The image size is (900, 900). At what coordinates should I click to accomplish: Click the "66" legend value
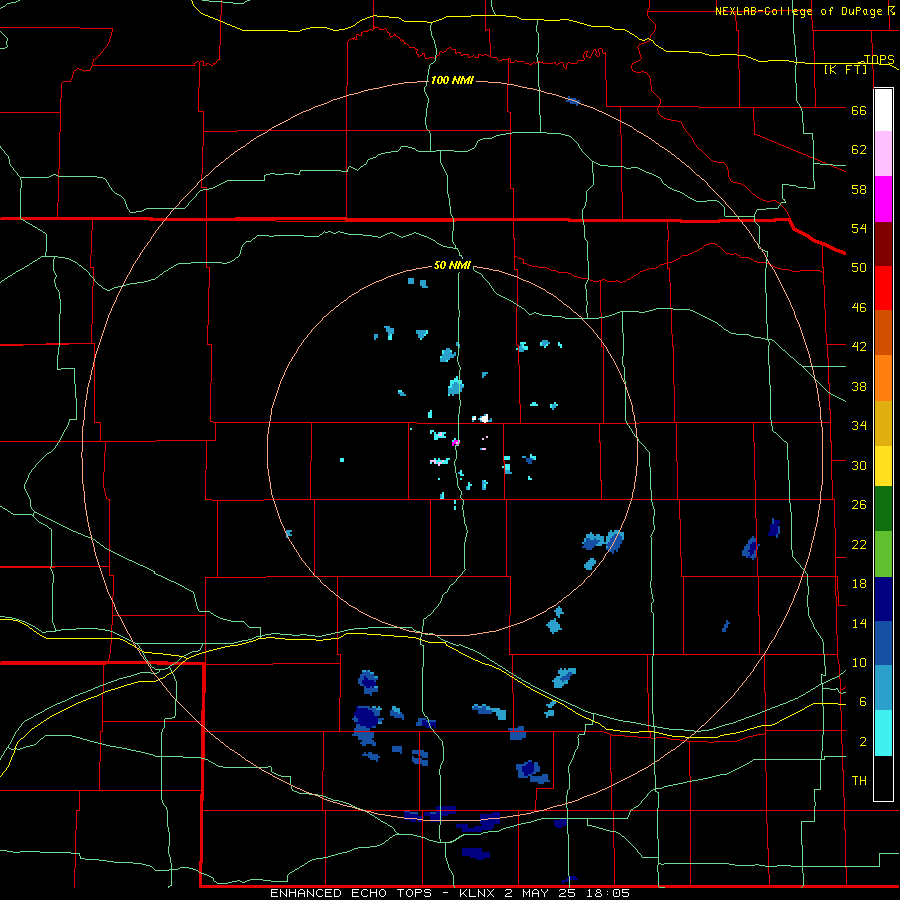859,111
